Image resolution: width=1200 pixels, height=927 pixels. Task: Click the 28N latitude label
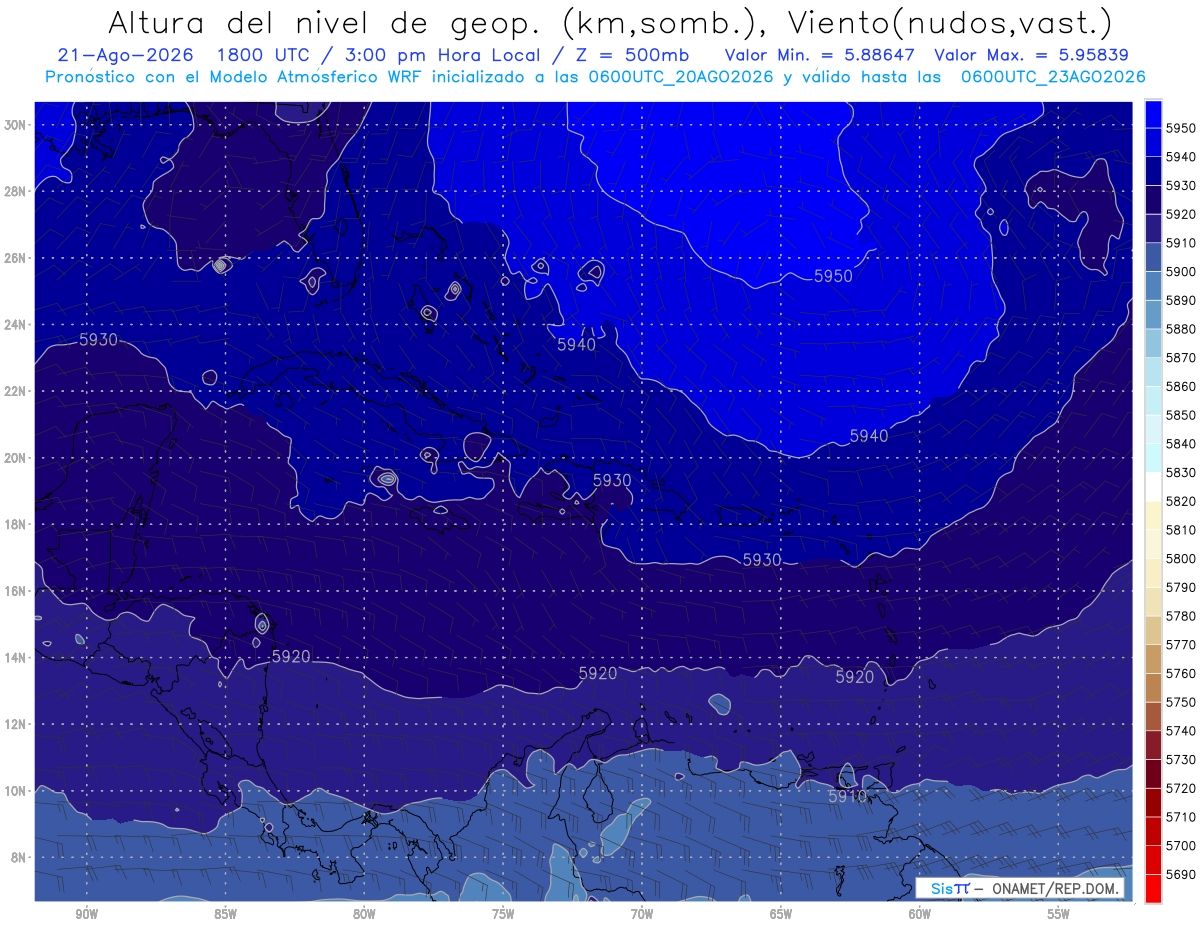pyautogui.click(x=15, y=191)
